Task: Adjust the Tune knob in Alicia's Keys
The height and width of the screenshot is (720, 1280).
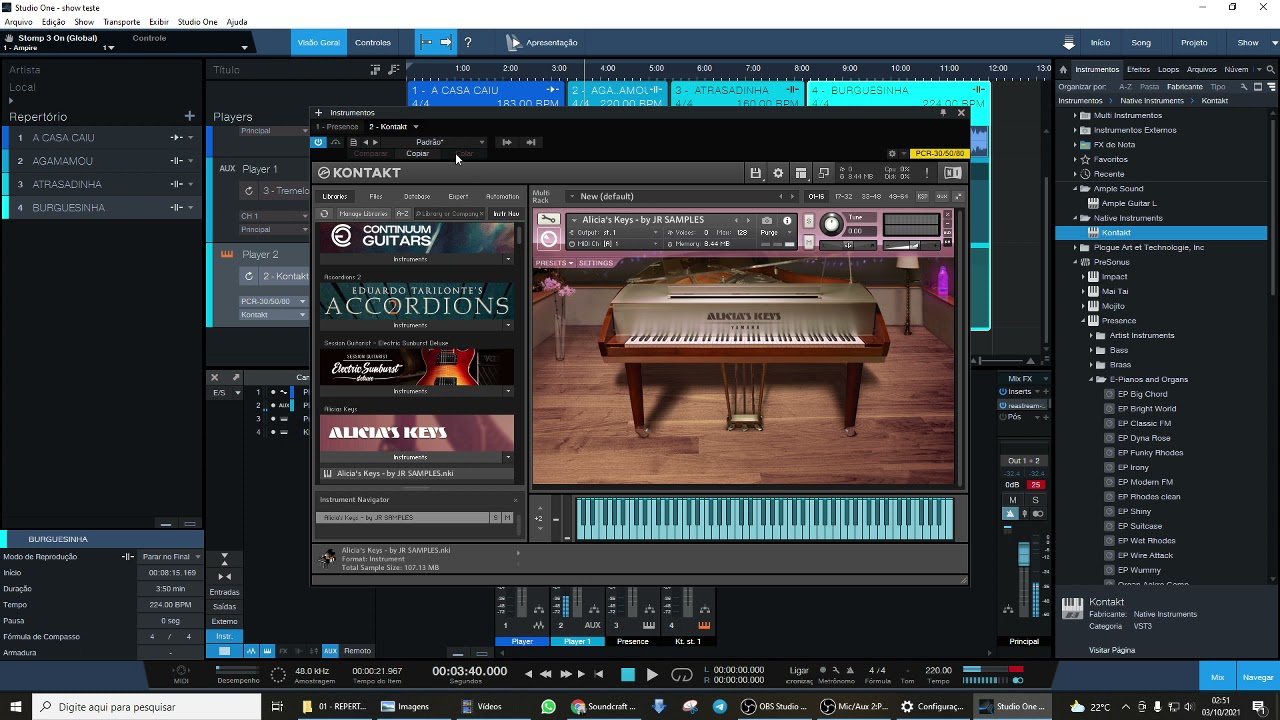Action: [x=830, y=226]
